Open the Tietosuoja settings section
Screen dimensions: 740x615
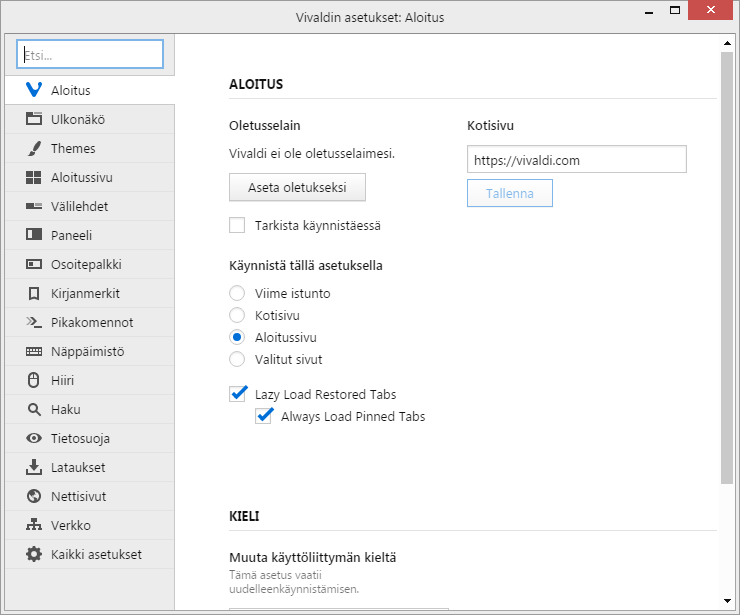coord(90,438)
